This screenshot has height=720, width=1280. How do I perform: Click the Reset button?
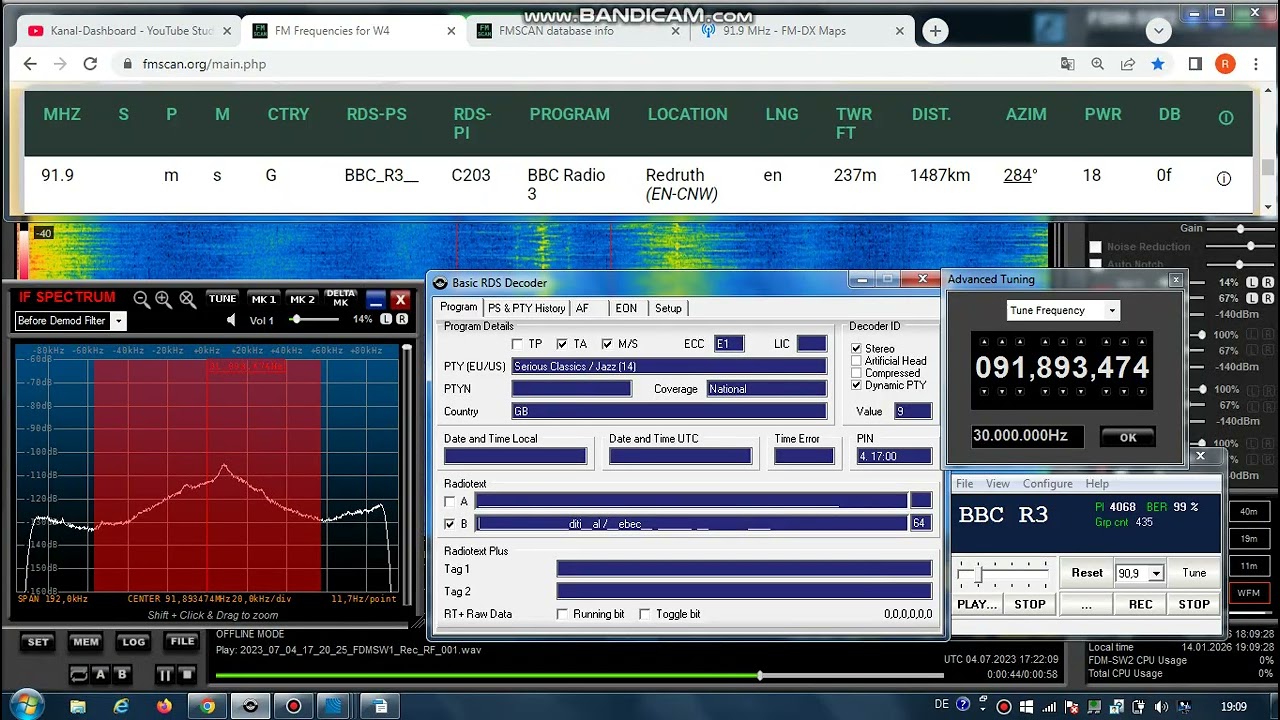tap(1087, 573)
